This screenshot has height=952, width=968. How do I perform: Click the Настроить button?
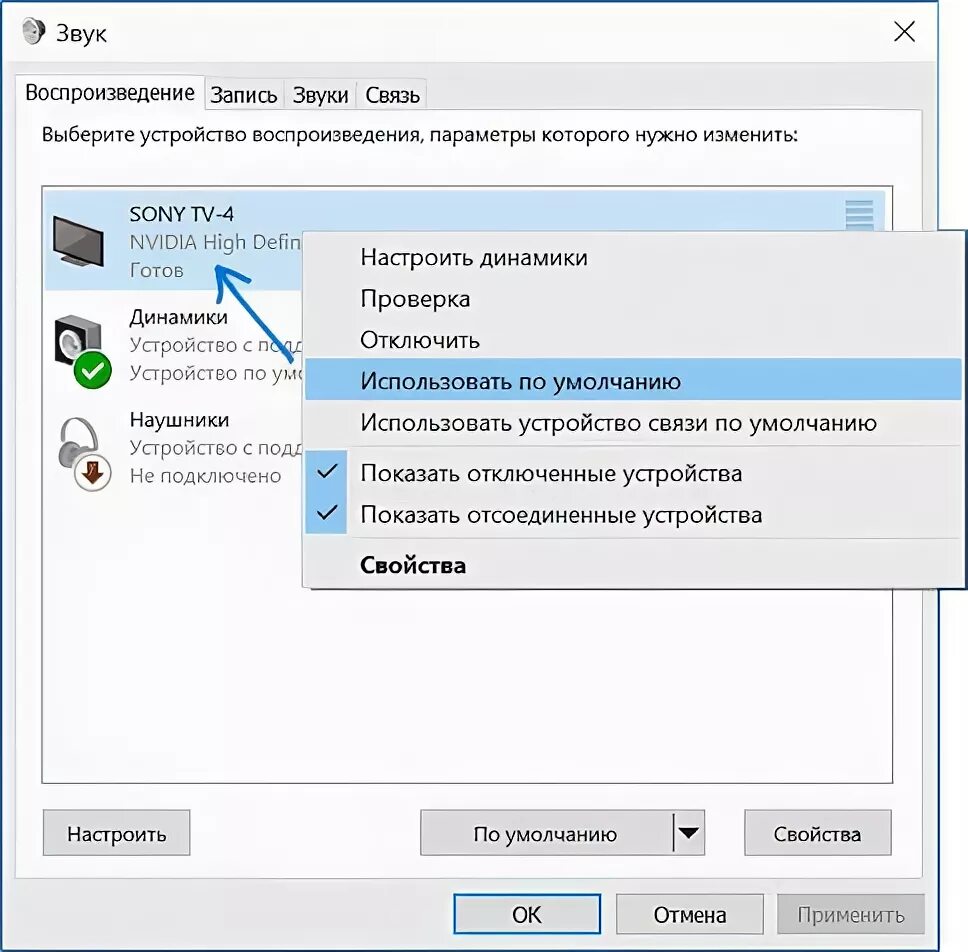tap(117, 833)
